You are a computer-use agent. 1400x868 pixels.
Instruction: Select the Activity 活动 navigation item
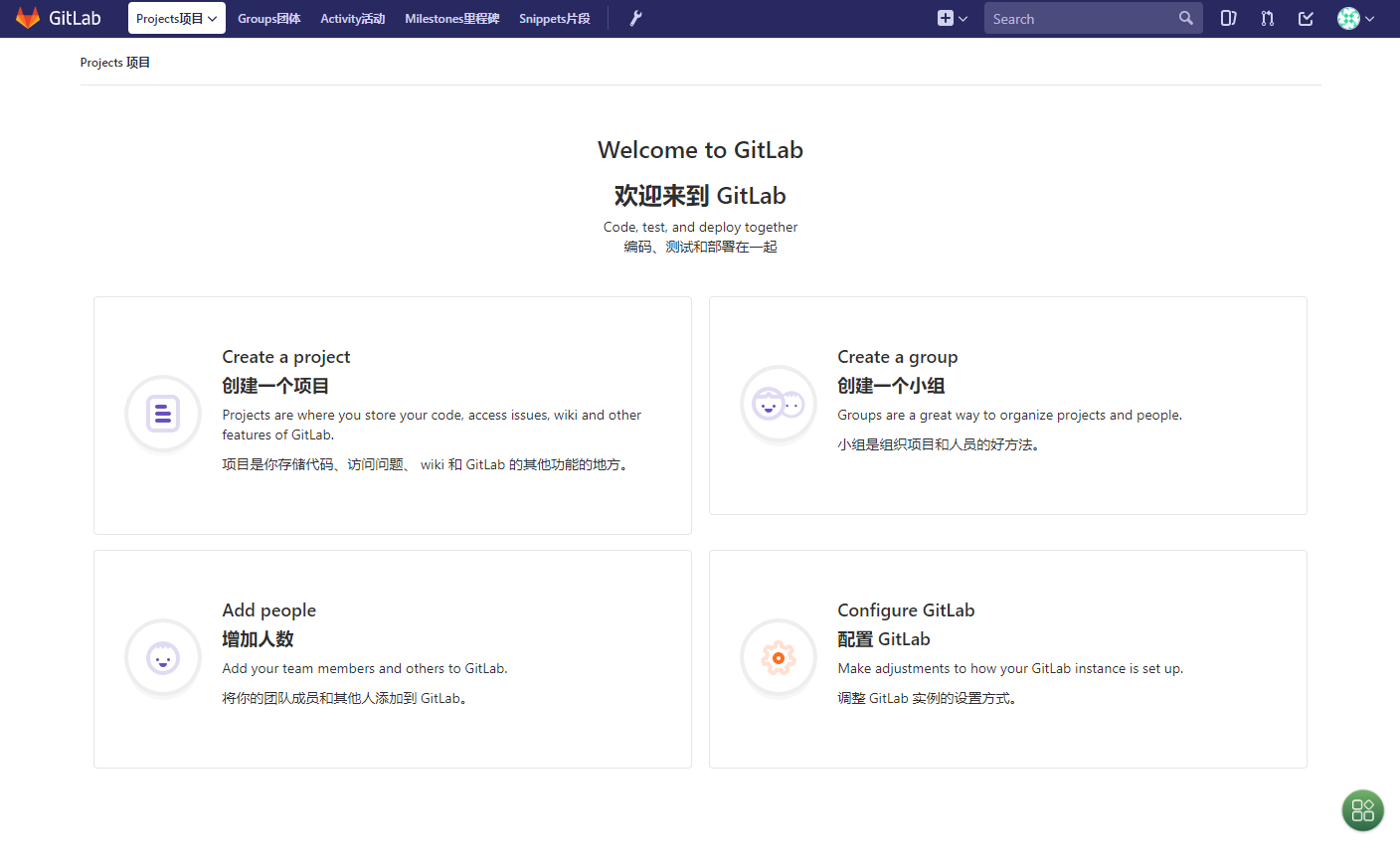coord(352,18)
